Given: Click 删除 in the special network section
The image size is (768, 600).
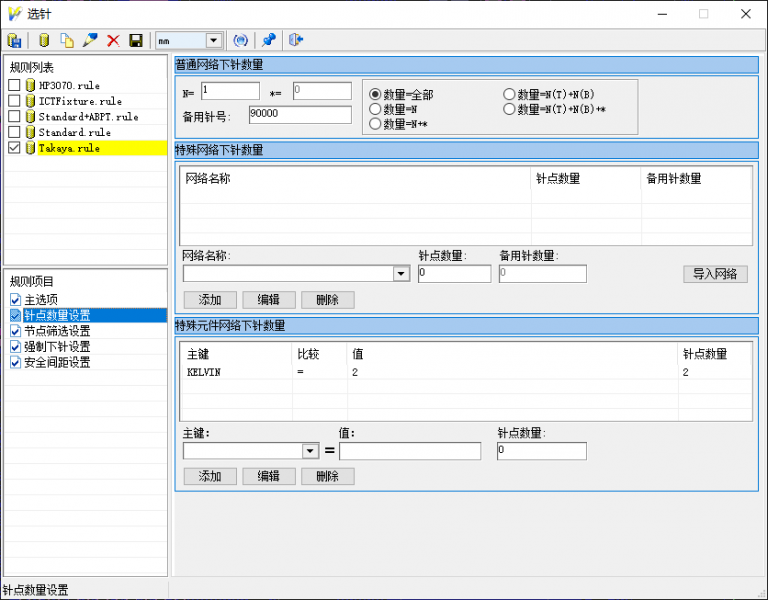Looking at the screenshot, I should tap(328, 300).
